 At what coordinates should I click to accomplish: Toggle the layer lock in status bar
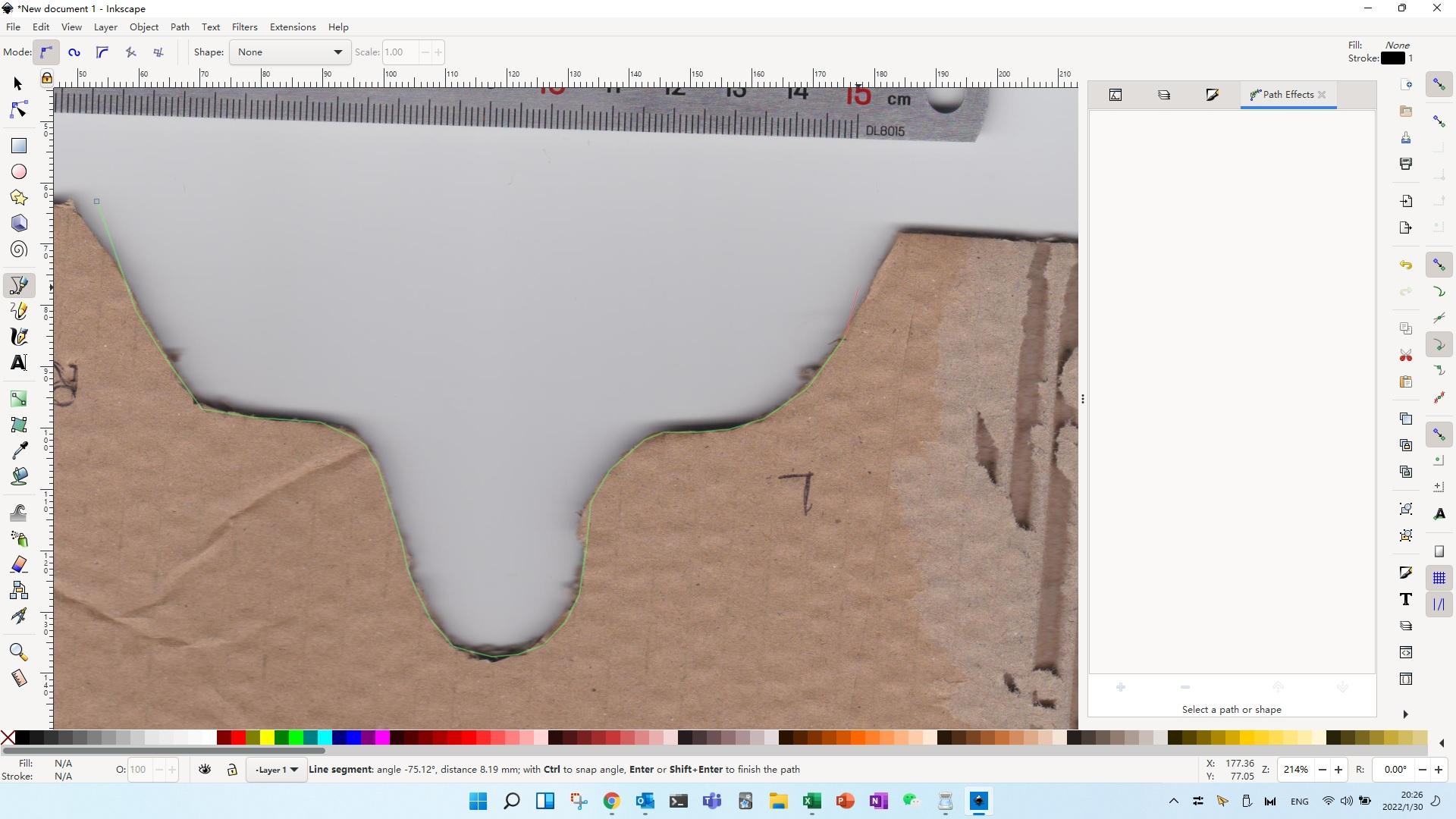[232, 769]
